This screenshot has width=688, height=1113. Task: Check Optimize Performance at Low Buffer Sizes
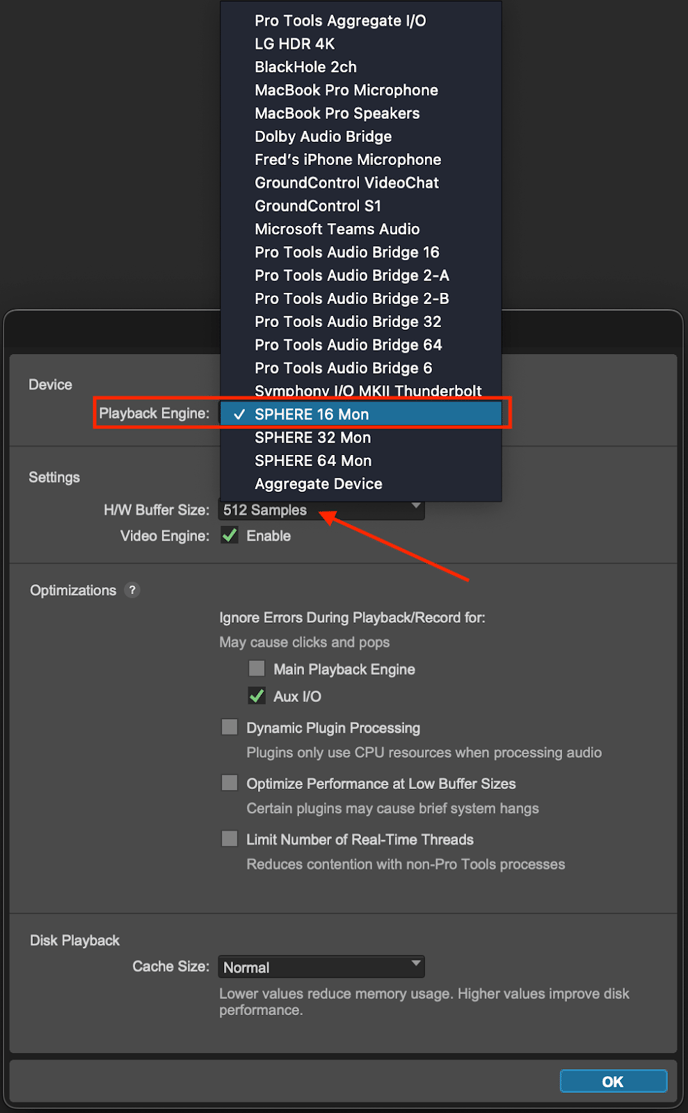(x=230, y=783)
